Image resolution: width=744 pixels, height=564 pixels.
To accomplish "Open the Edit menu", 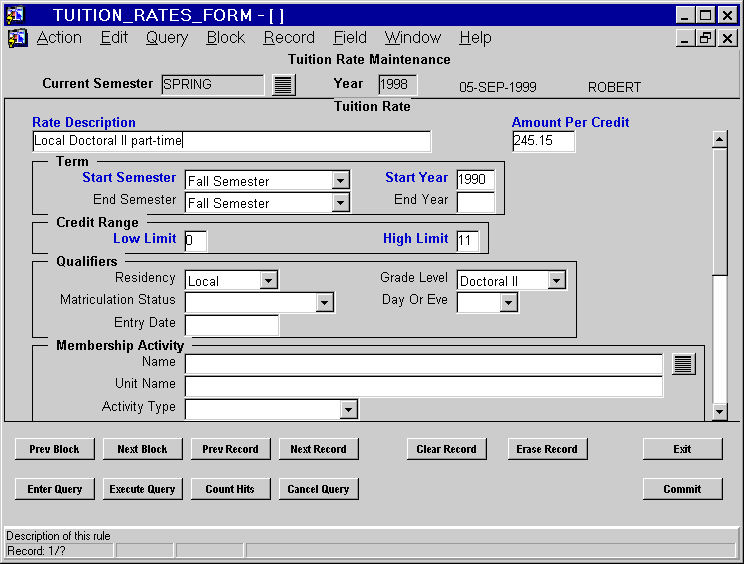I will coord(114,37).
